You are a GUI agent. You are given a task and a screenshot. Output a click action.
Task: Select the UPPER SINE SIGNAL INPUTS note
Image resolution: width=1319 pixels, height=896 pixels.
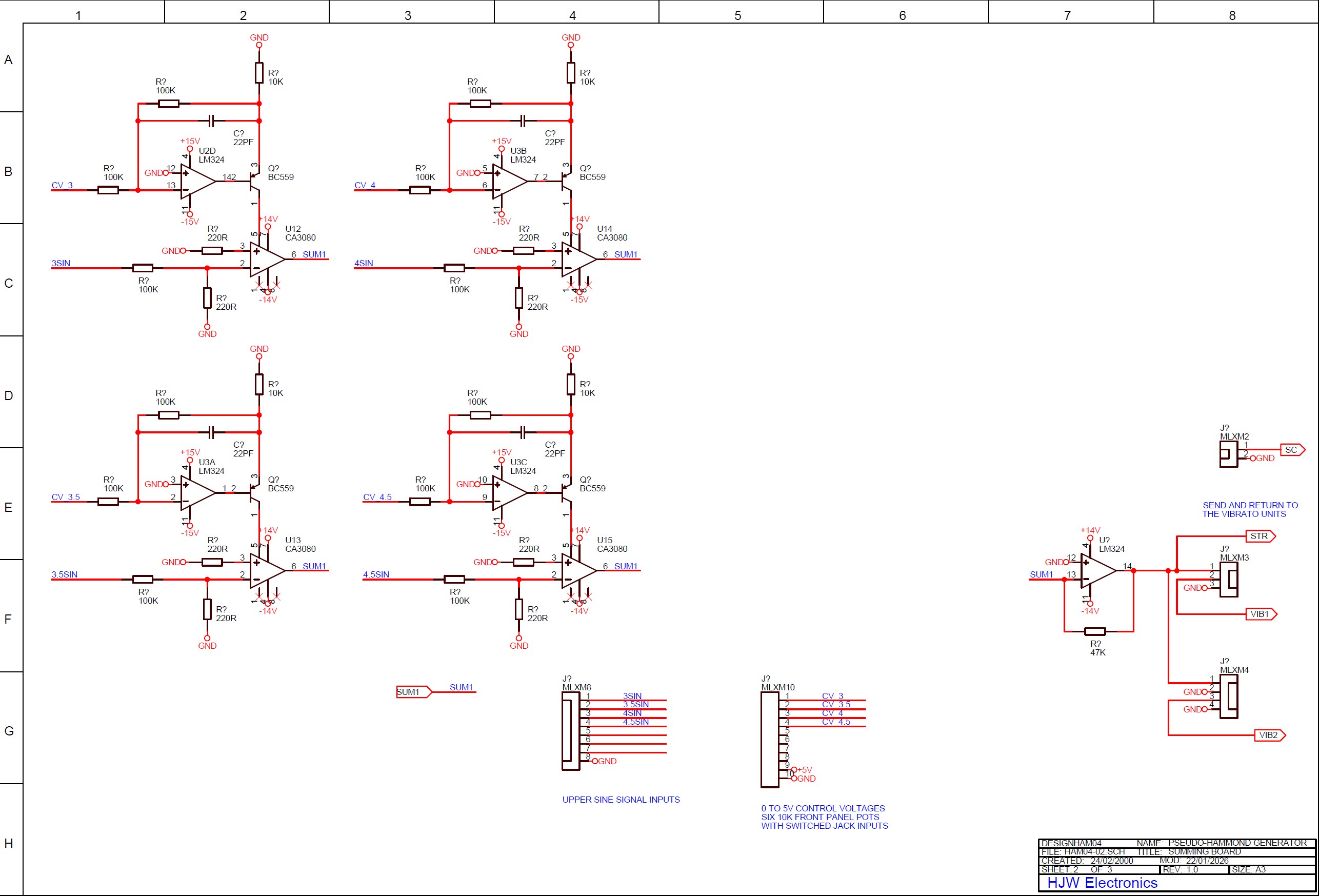(x=621, y=800)
